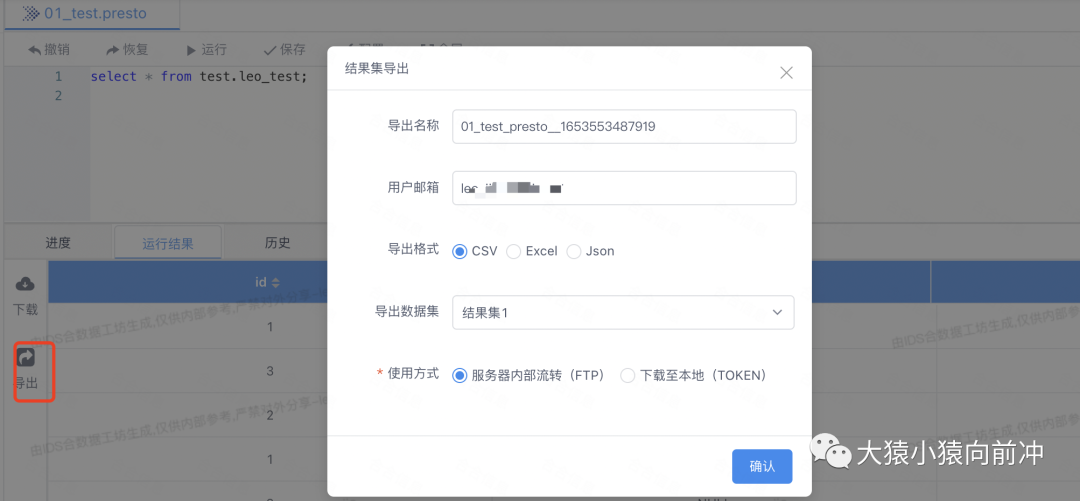Close the 结果集导出 dialog with X
The width and height of the screenshot is (1080, 501).
[786, 72]
